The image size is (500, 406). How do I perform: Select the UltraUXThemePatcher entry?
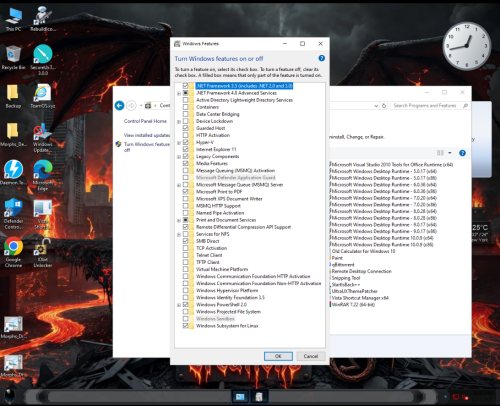click(354, 291)
